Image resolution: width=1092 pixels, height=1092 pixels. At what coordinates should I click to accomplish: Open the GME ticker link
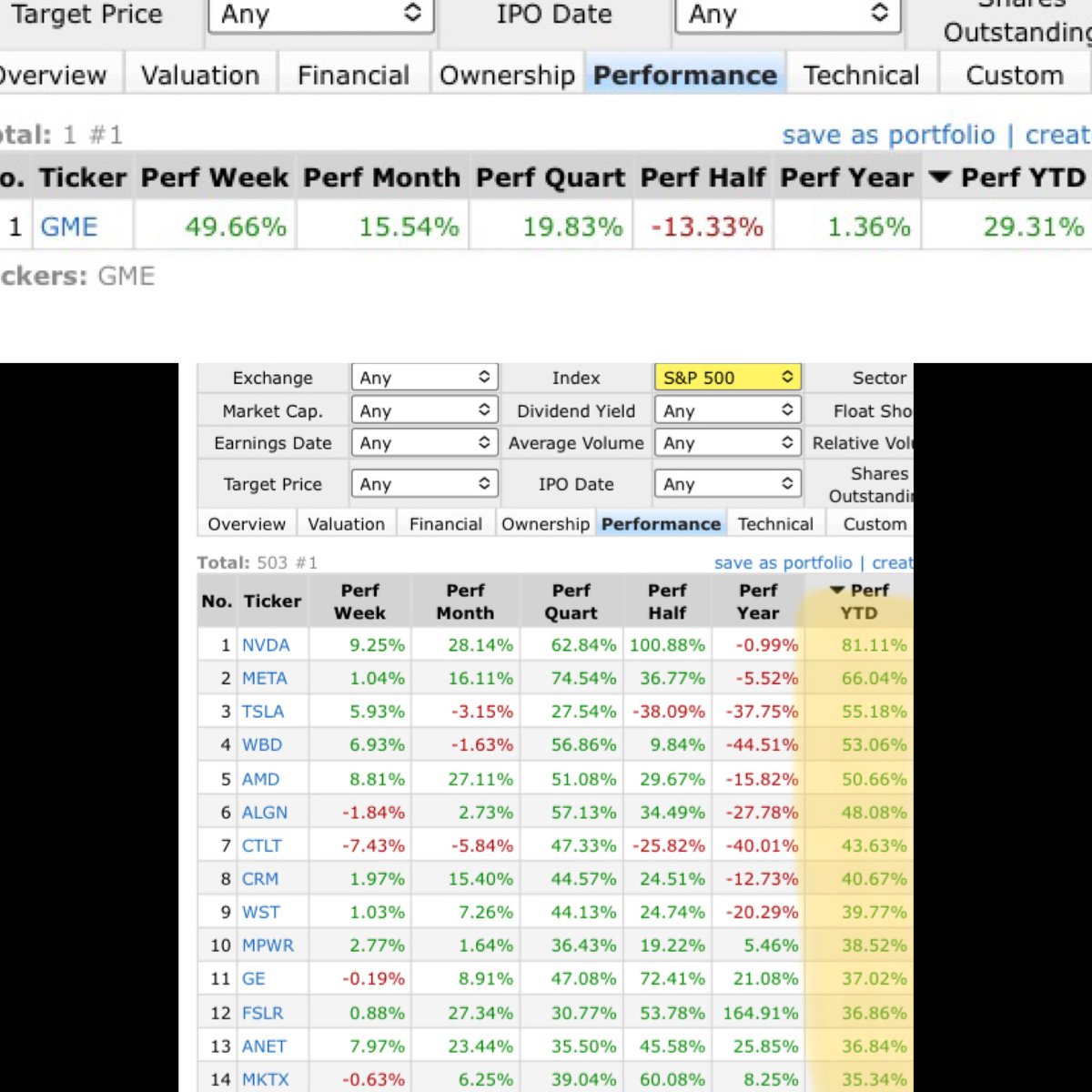(68, 227)
